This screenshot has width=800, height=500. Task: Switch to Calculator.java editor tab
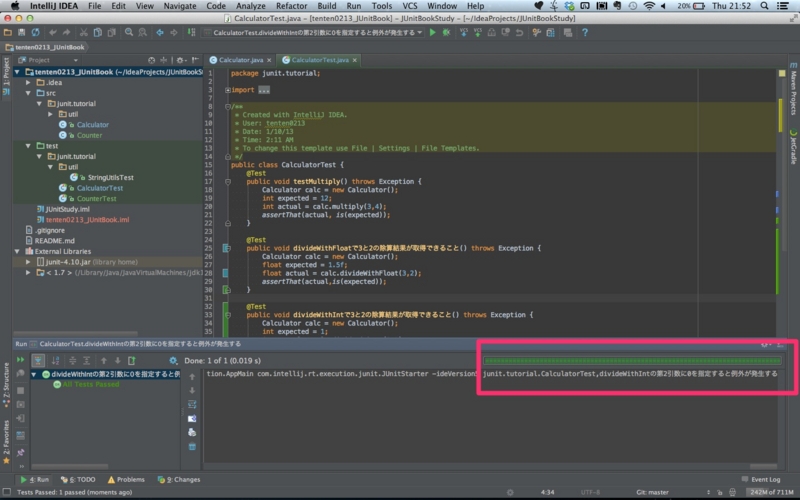point(240,60)
